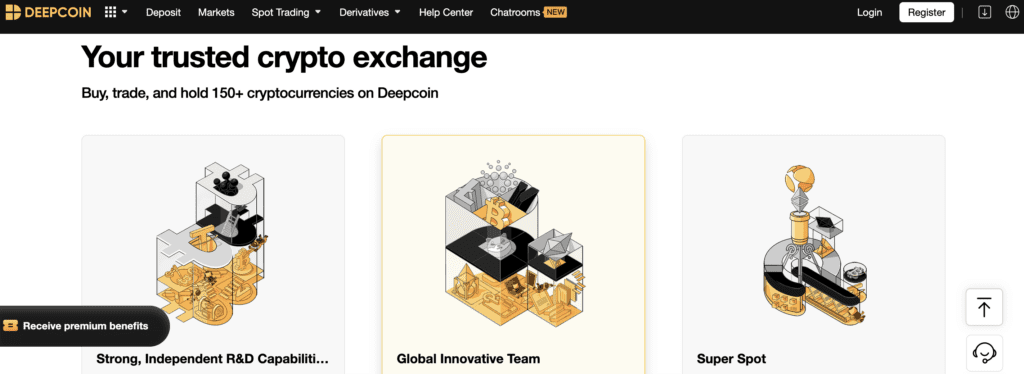Click the Strong, Independent R&D Capabiliti… title

(x=212, y=359)
